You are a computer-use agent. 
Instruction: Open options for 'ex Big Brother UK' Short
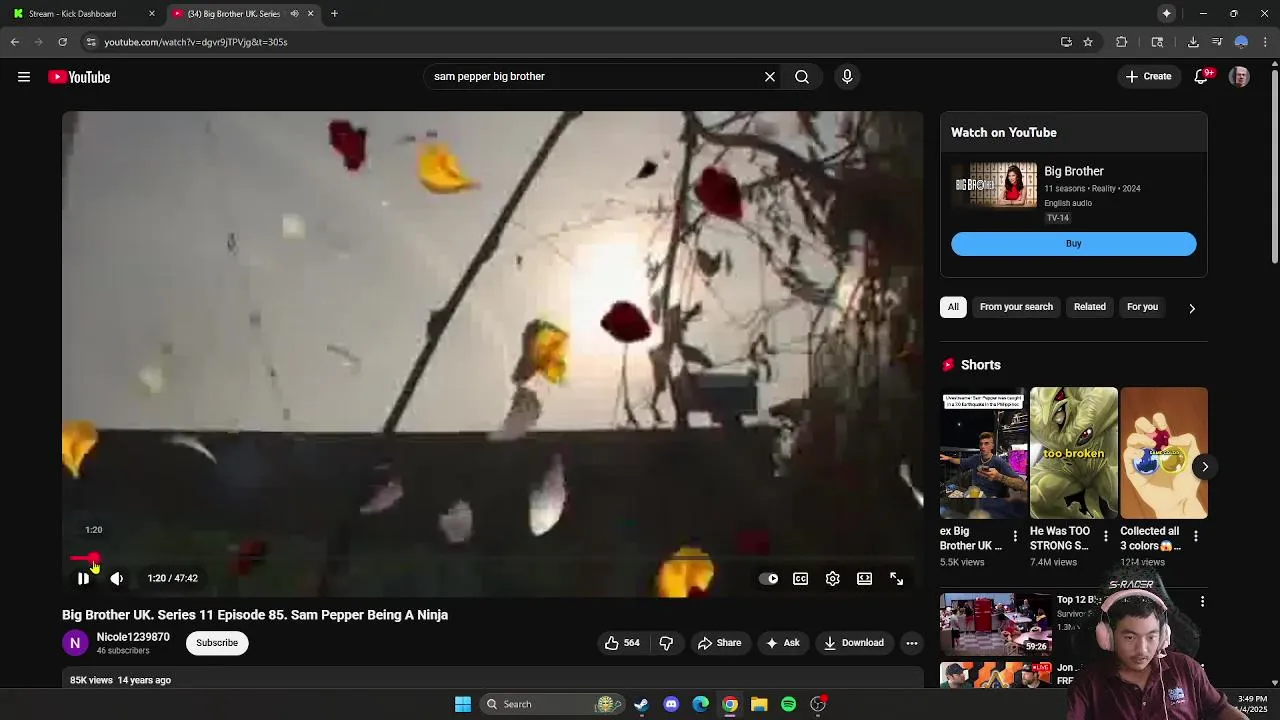coord(1015,537)
